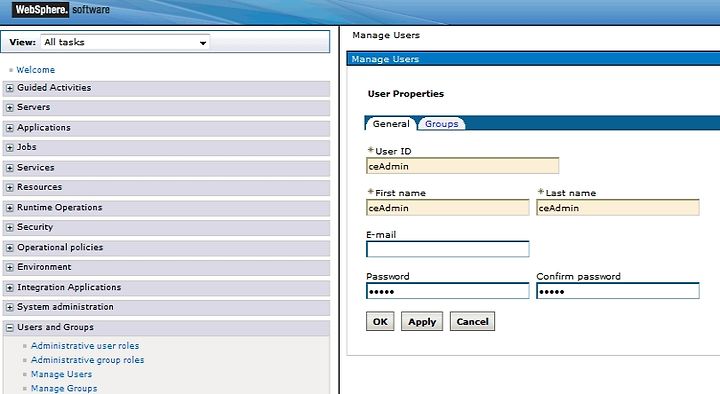Expand the Services section
Image resolution: width=720 pixels, height=394 pixels.
[x=10, y=168]
